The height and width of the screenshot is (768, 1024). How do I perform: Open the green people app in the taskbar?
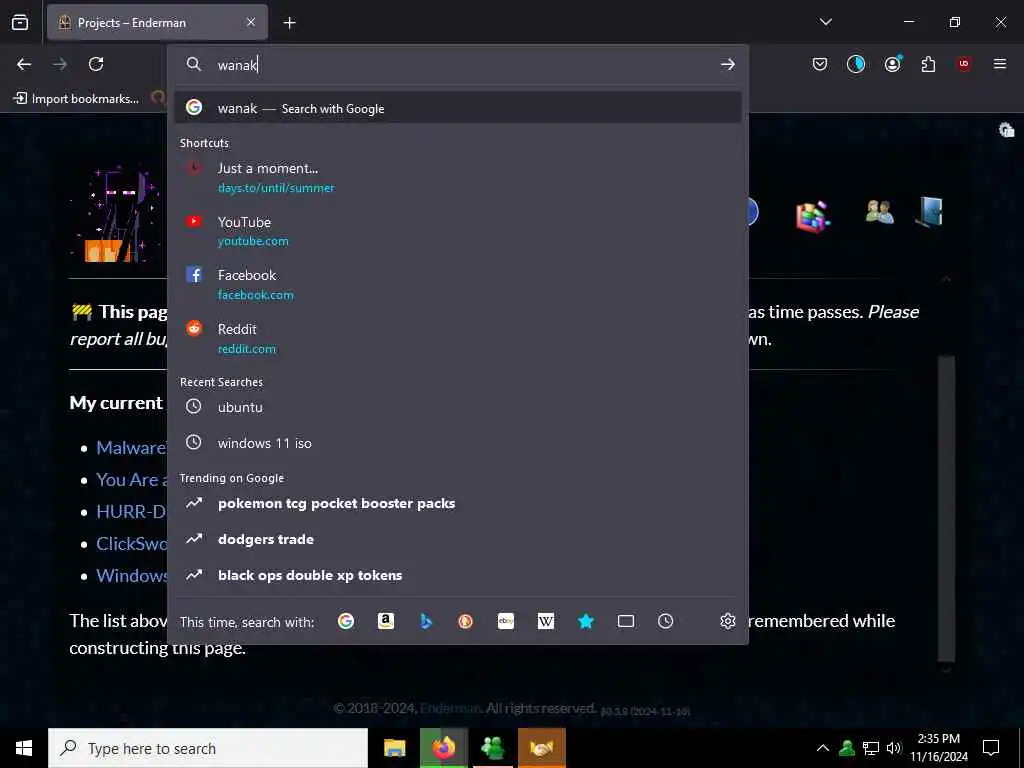tap(492, 748)
